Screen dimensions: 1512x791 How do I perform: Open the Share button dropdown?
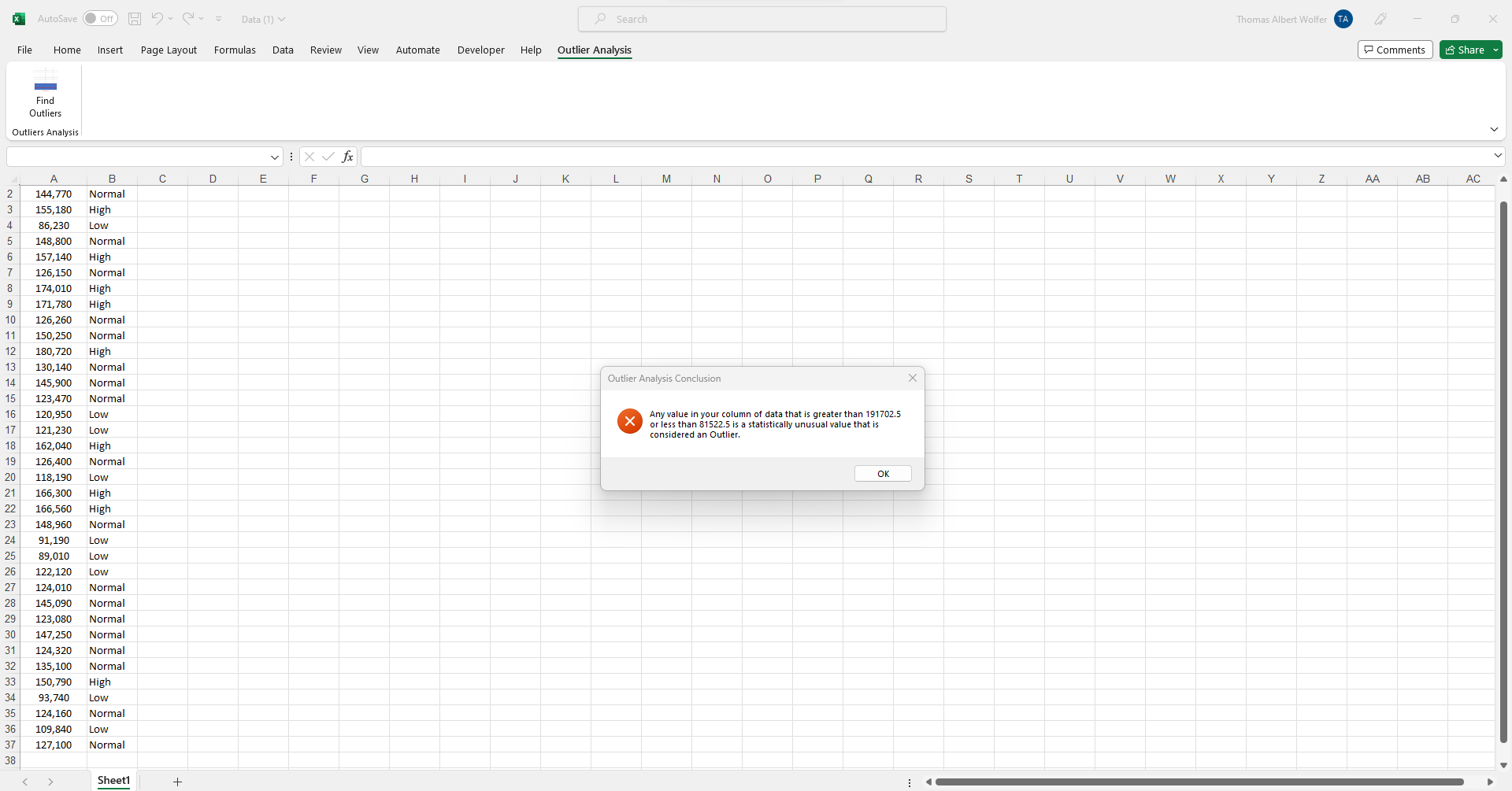[x=1495, y=50]
